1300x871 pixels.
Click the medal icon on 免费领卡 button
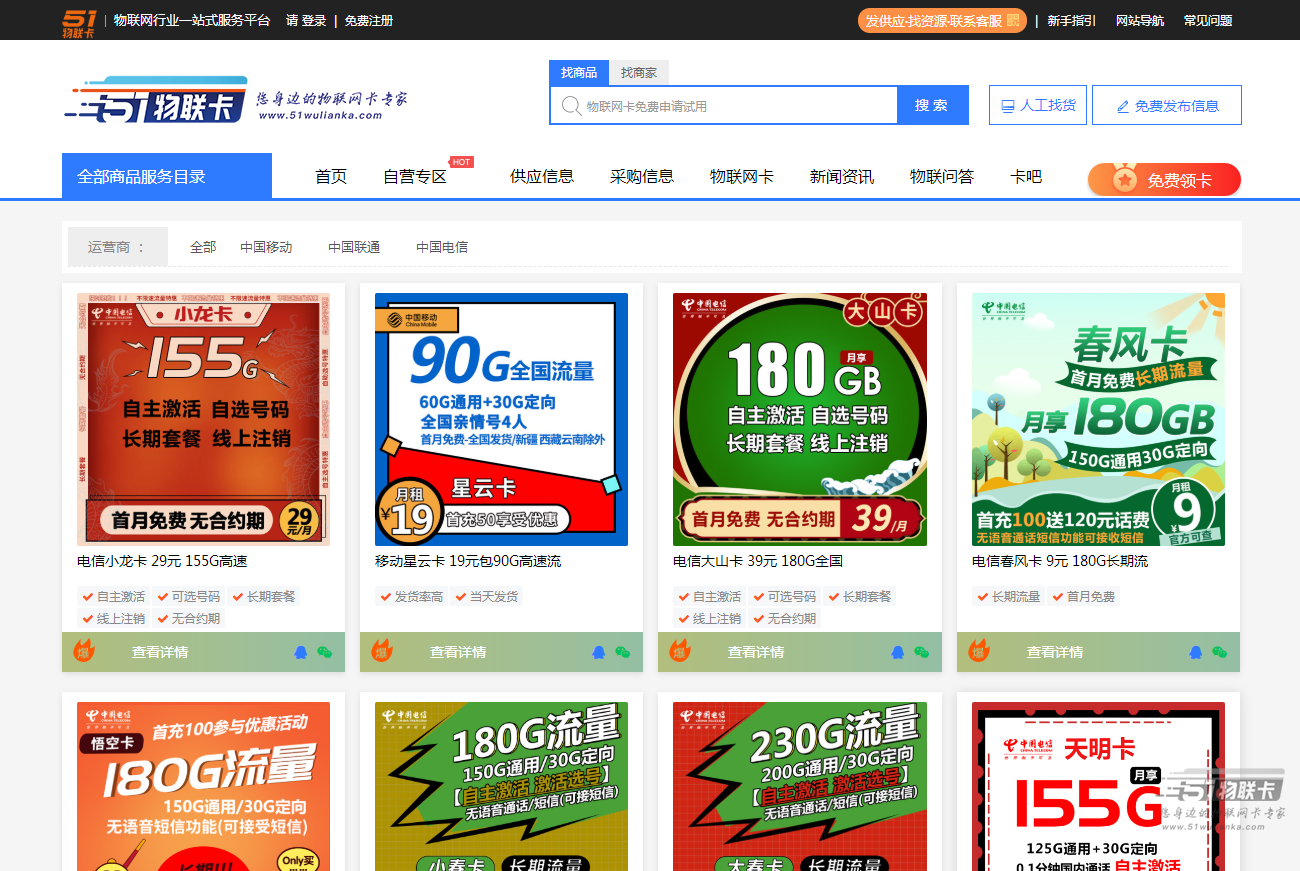click(x=1125, y=179)
